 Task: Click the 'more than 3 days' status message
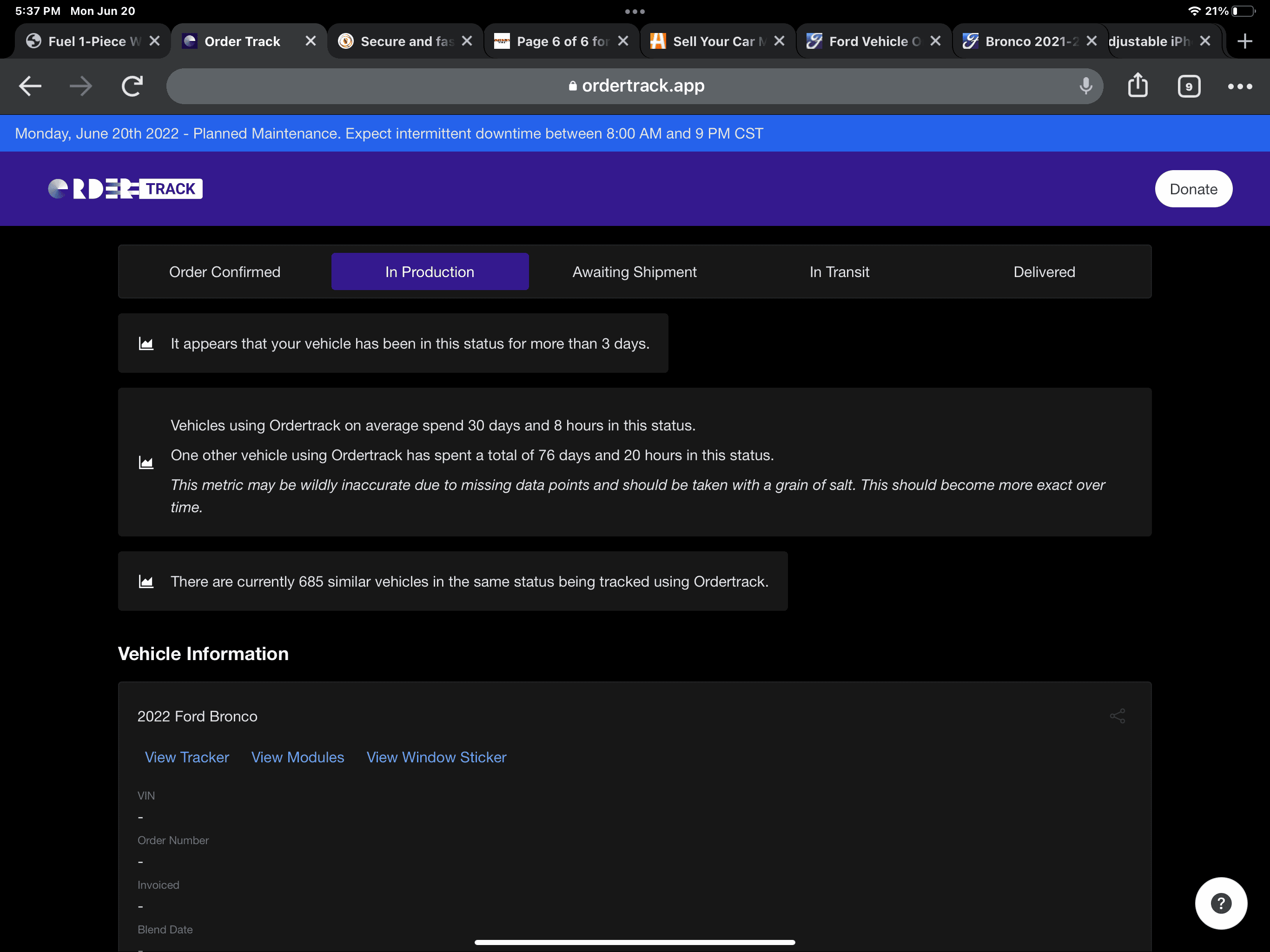[x=410, y=344]
